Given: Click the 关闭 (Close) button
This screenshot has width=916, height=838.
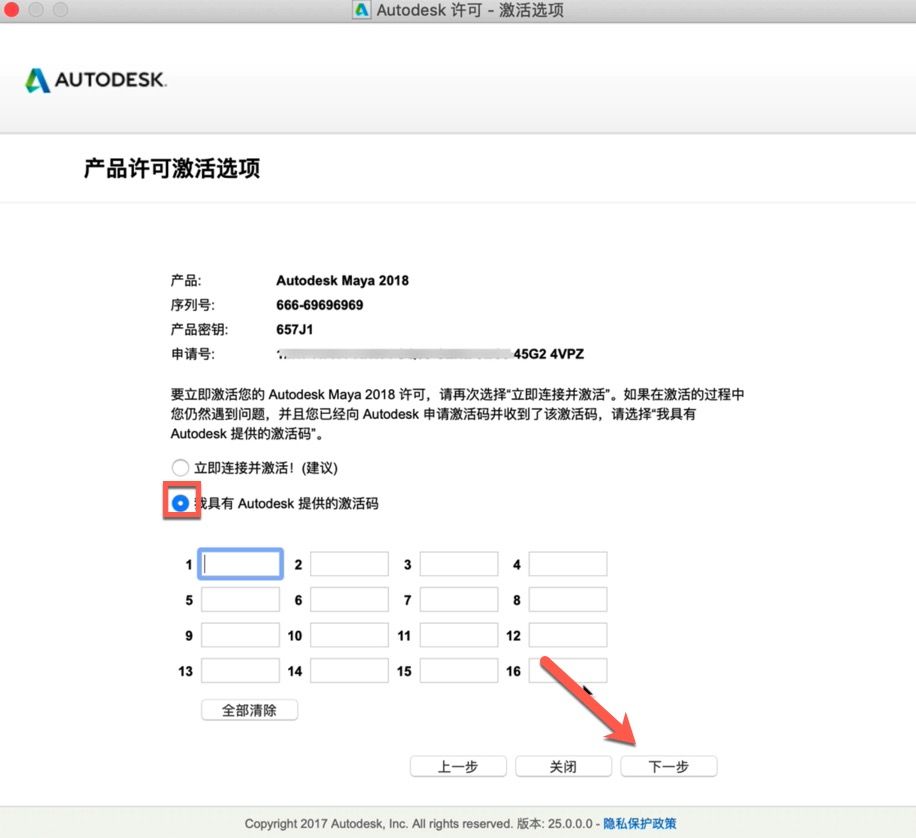Looking at the screenshot, I should pos(563,766).
